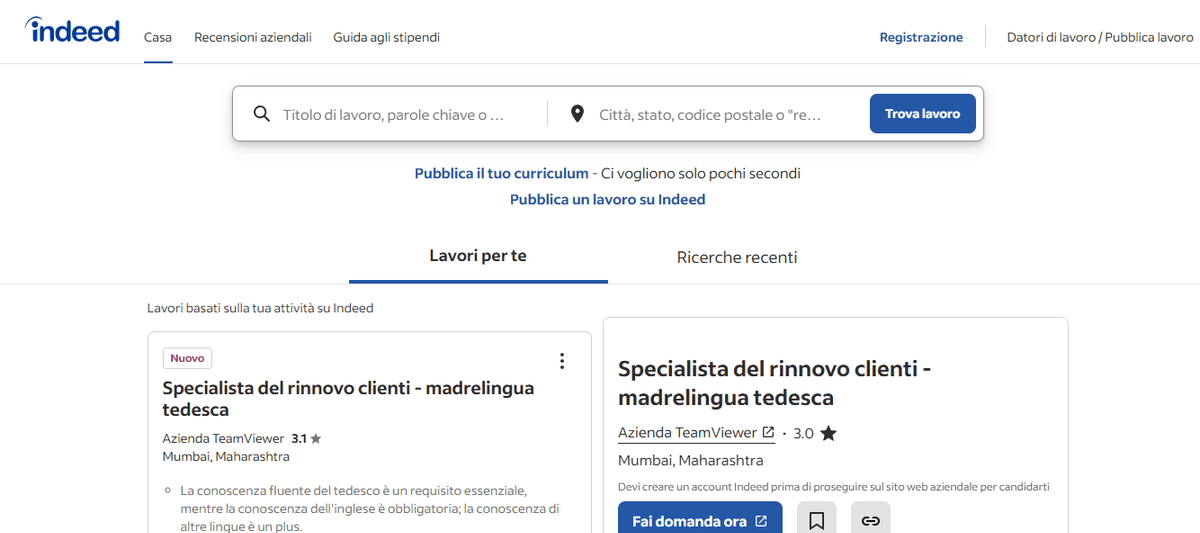Save job with the bookmark icon

pyautogui.click(x=816, y=521)
